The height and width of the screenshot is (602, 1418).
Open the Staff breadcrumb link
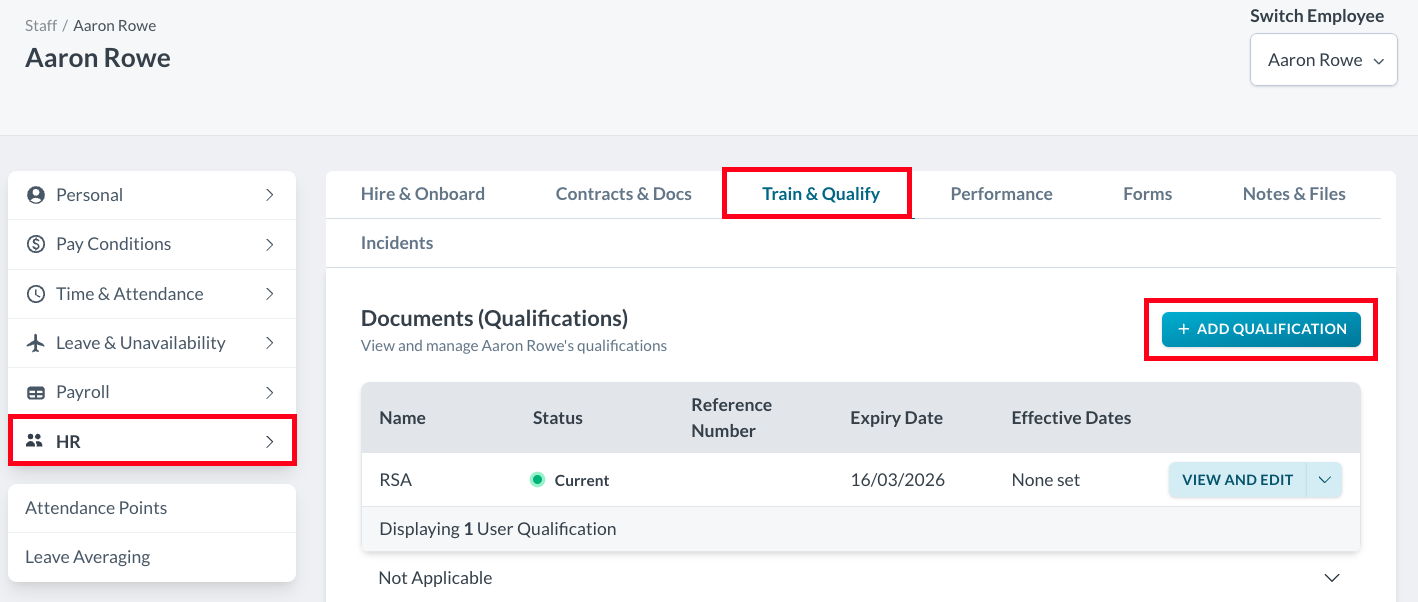click(41, 25)
